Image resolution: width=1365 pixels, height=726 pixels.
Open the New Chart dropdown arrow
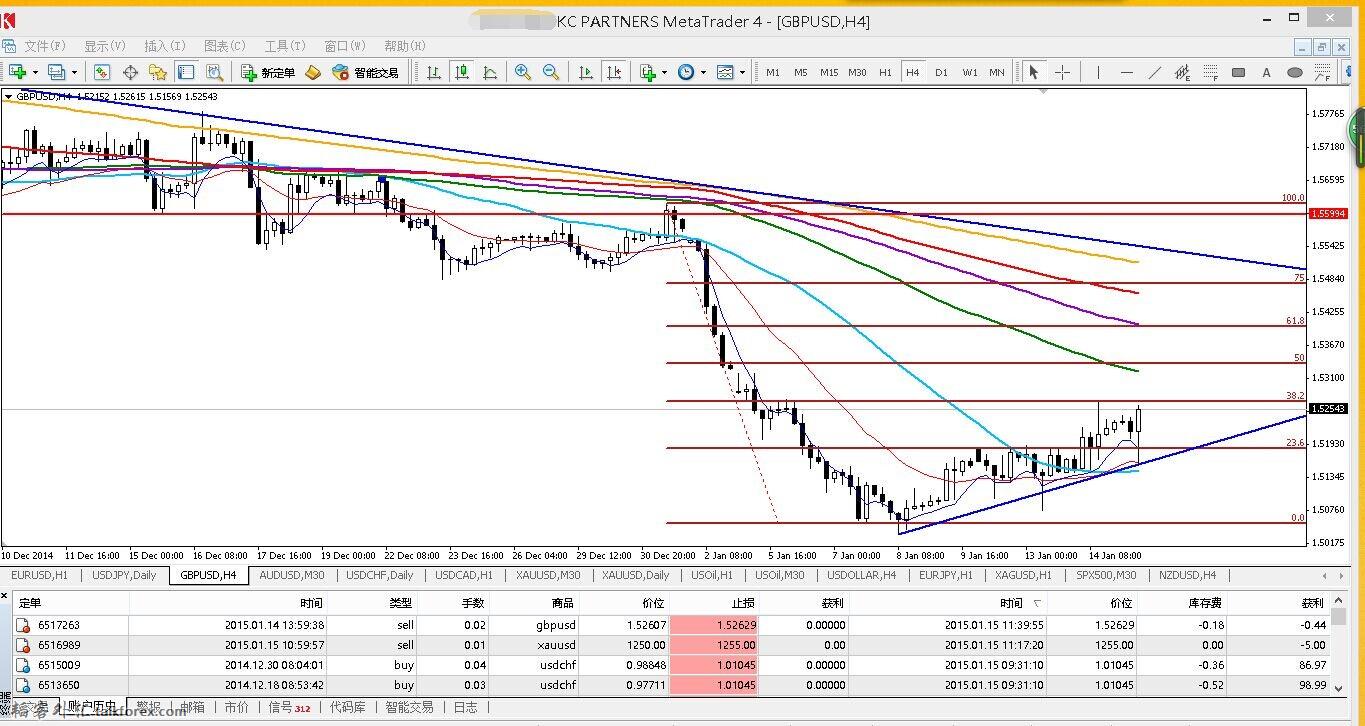(x=35, y=72)
